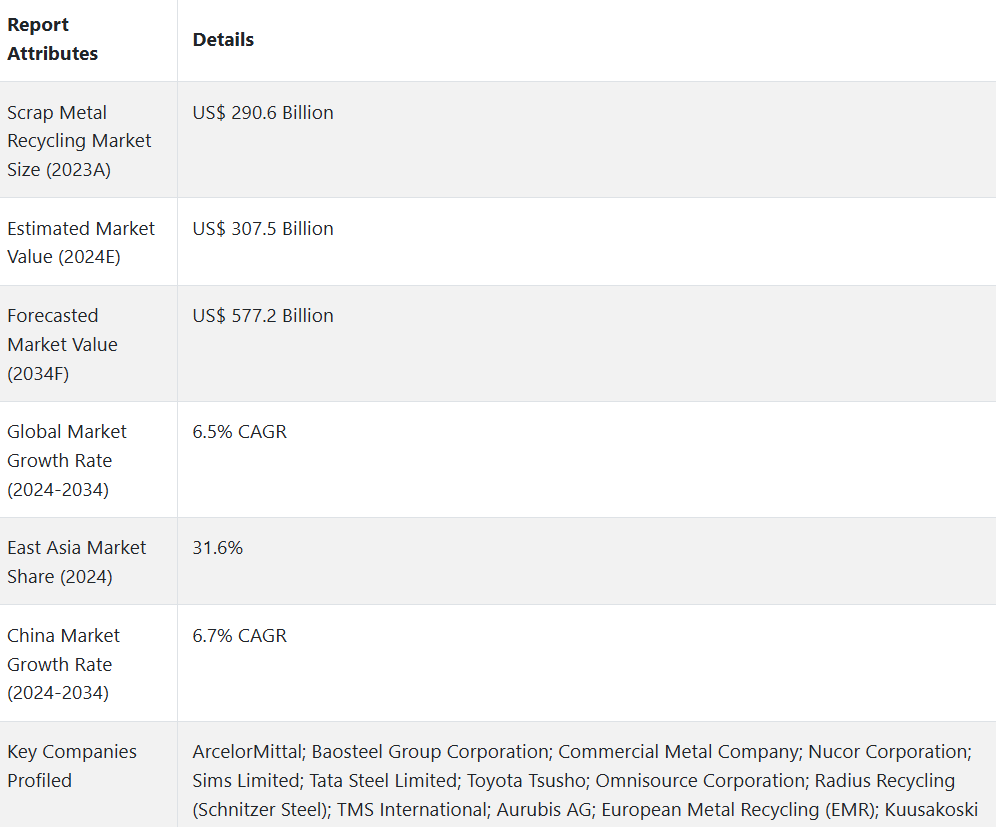The height and width of the screenshot is (827, 996).
Task: Select the East Asia Market Share label
Action: (x=76, y=562)
